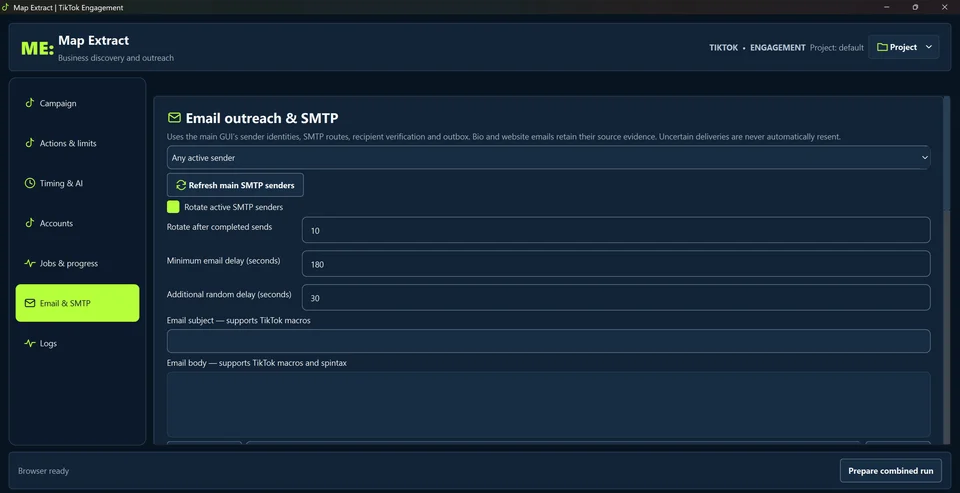Click the envelope icon in Email & SMTP tab
The image size is (960, 493).
(x=29, y=303)
